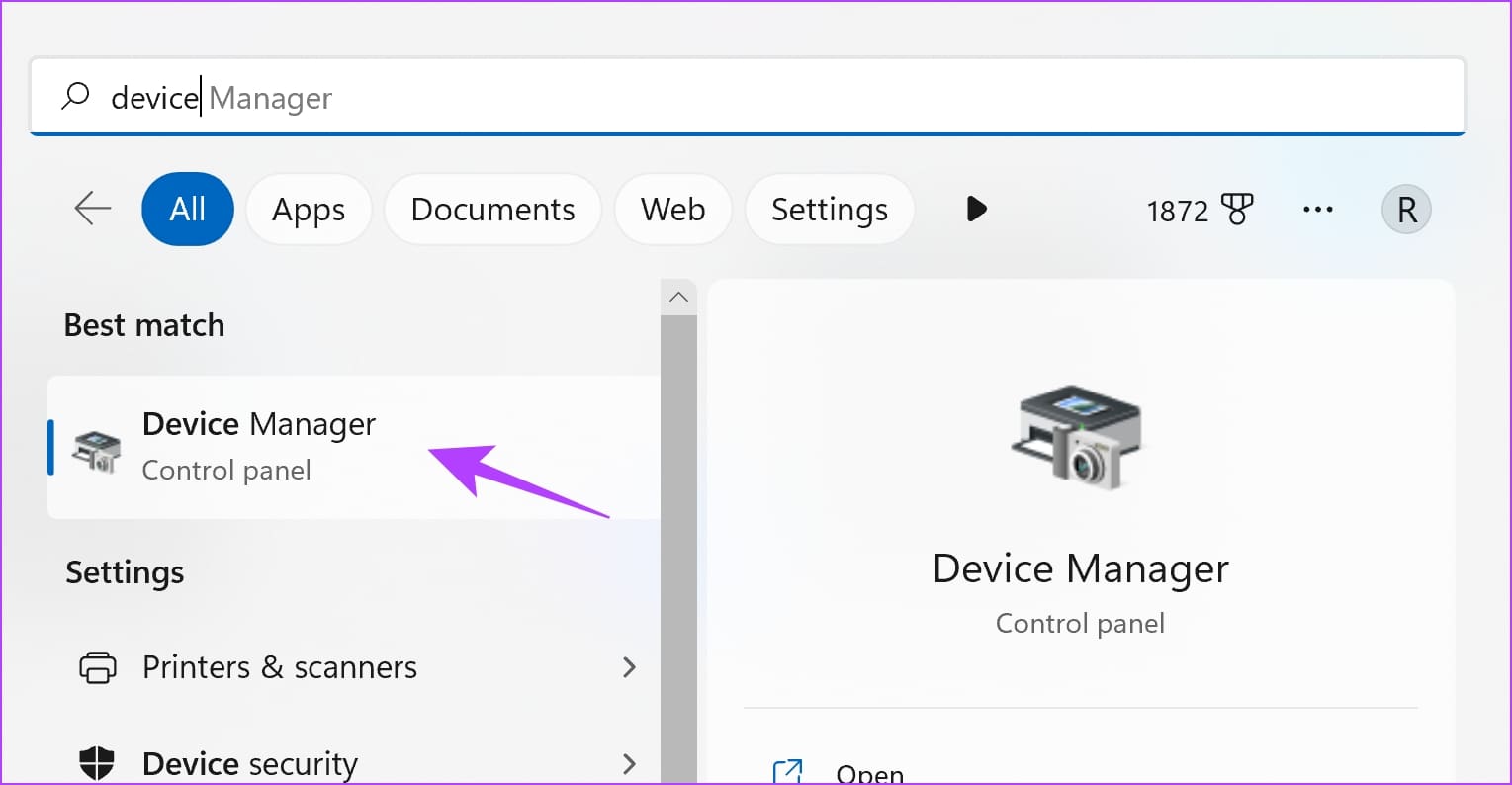Image resolution: width=1512 pixels, height=785 pixels.
Task: Switch to the Apps filter tab
Action: point(309,210)
